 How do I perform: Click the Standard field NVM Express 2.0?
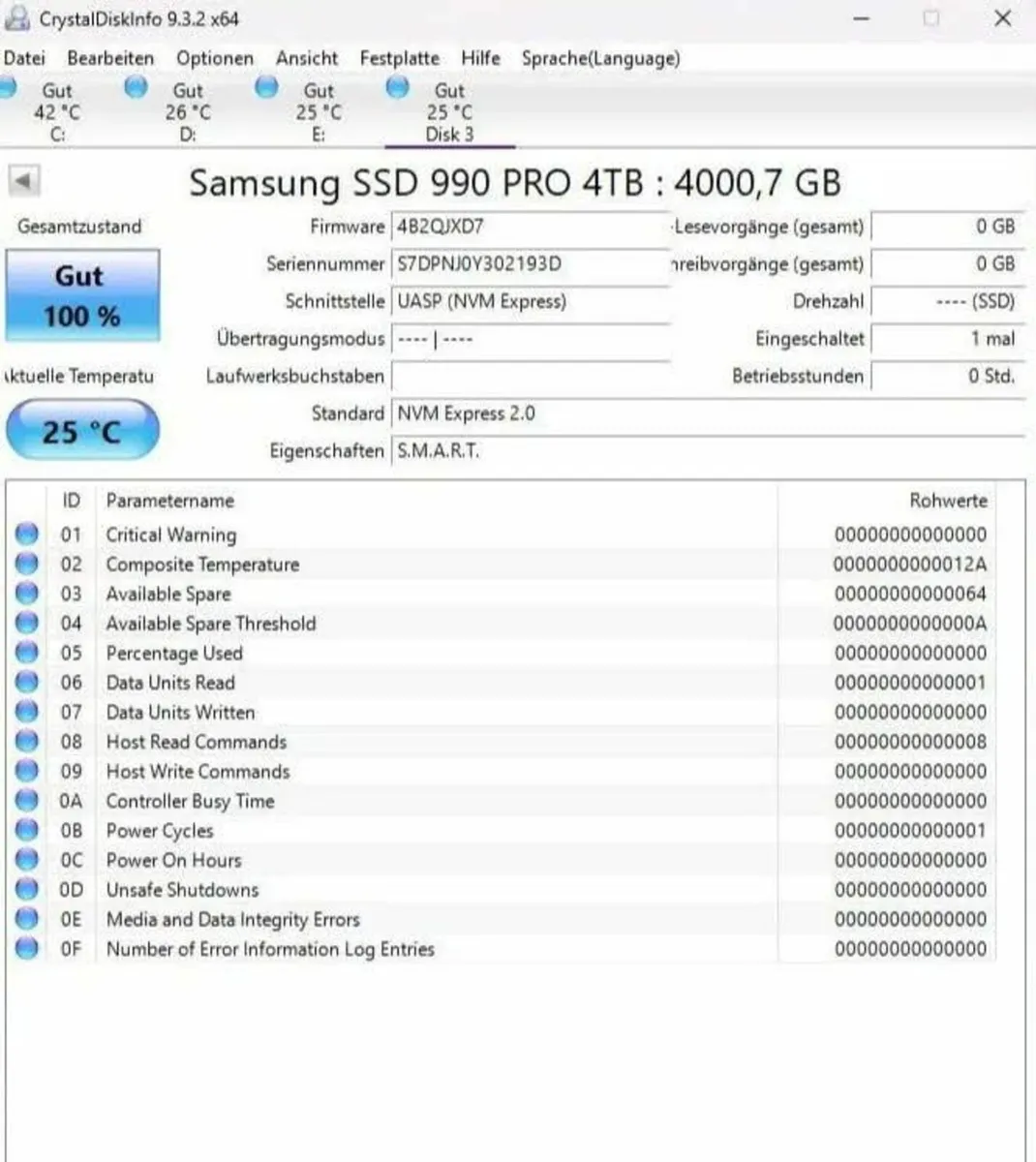click(708, 413)
